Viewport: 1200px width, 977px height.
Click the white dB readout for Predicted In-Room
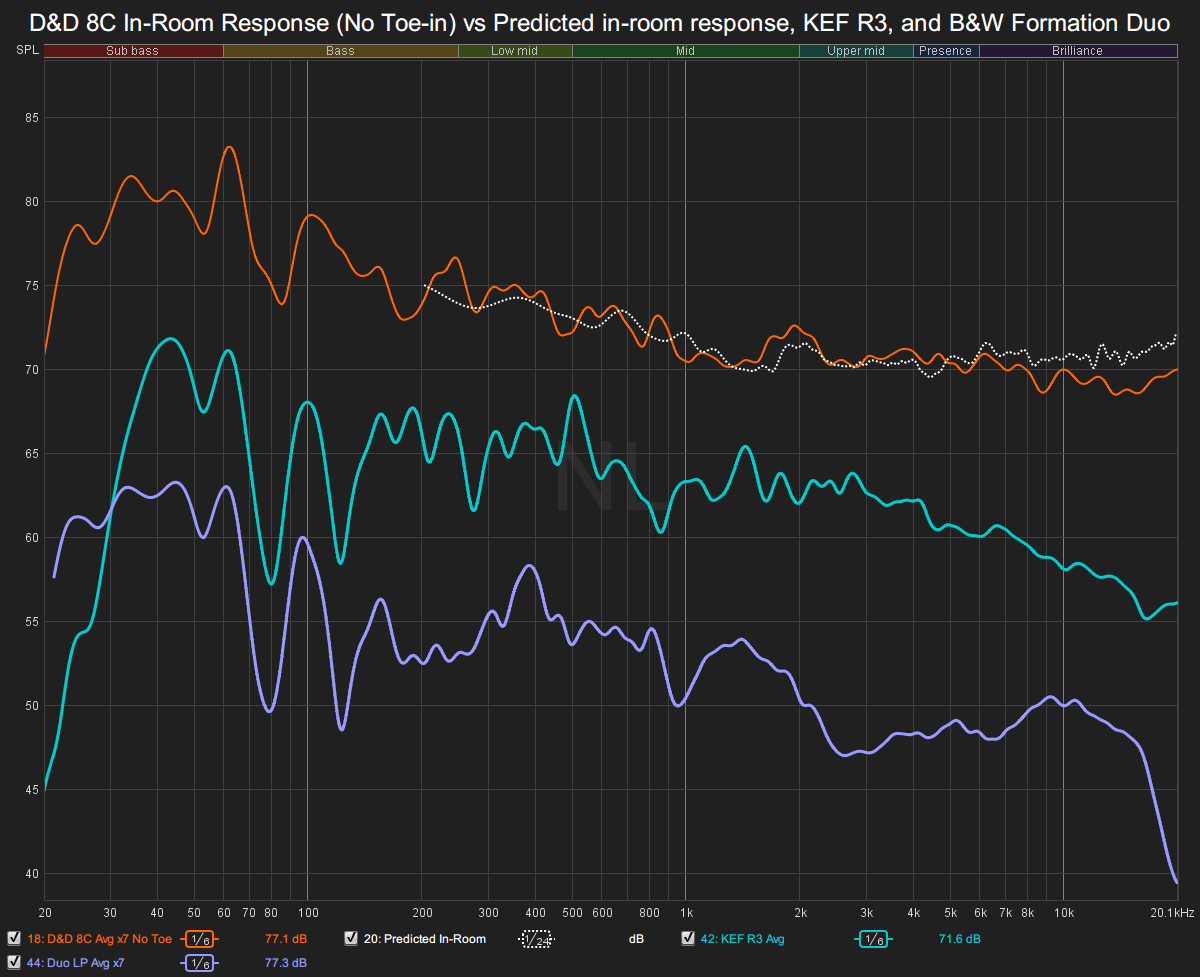(635, 939)
